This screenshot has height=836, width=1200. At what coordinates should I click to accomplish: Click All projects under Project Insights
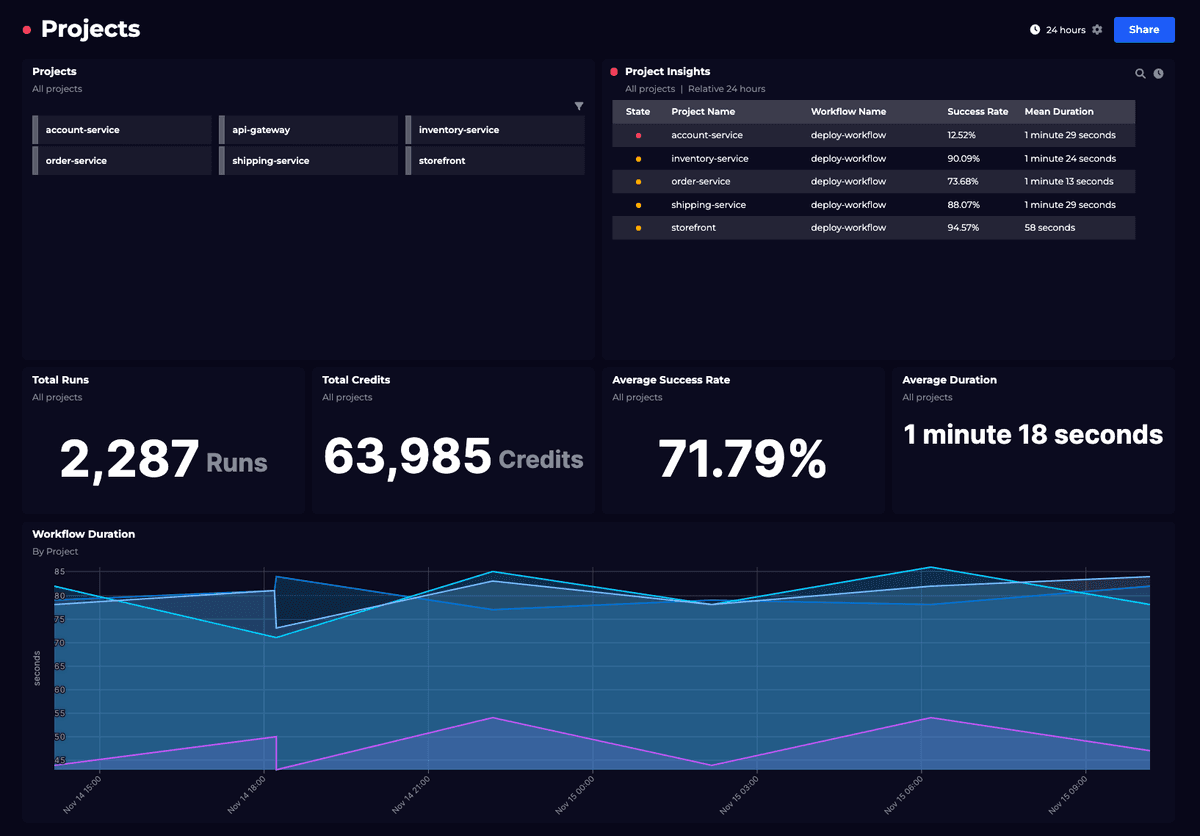tap(649, 88)
